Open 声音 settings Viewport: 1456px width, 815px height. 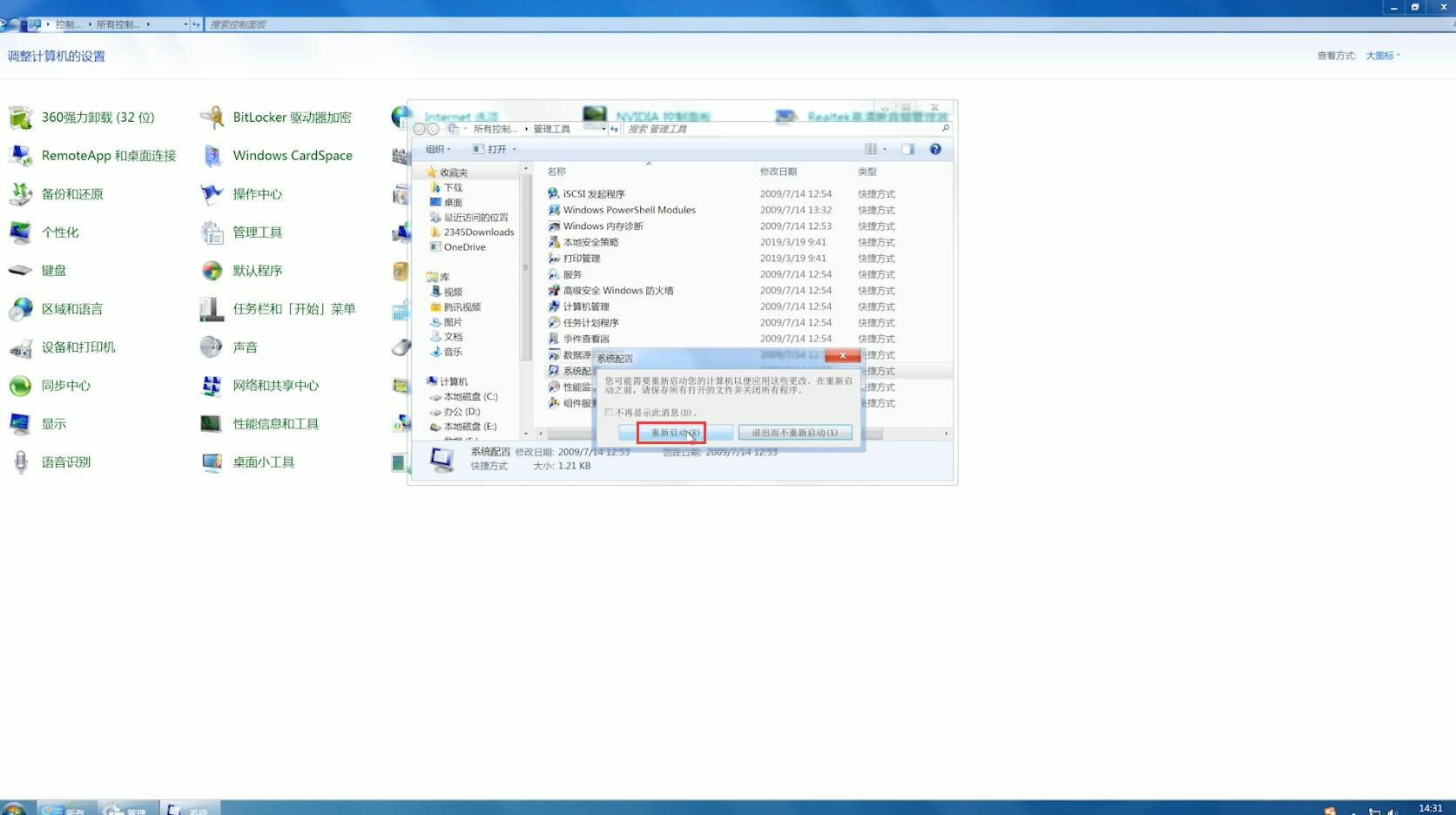tap(229, 347)
